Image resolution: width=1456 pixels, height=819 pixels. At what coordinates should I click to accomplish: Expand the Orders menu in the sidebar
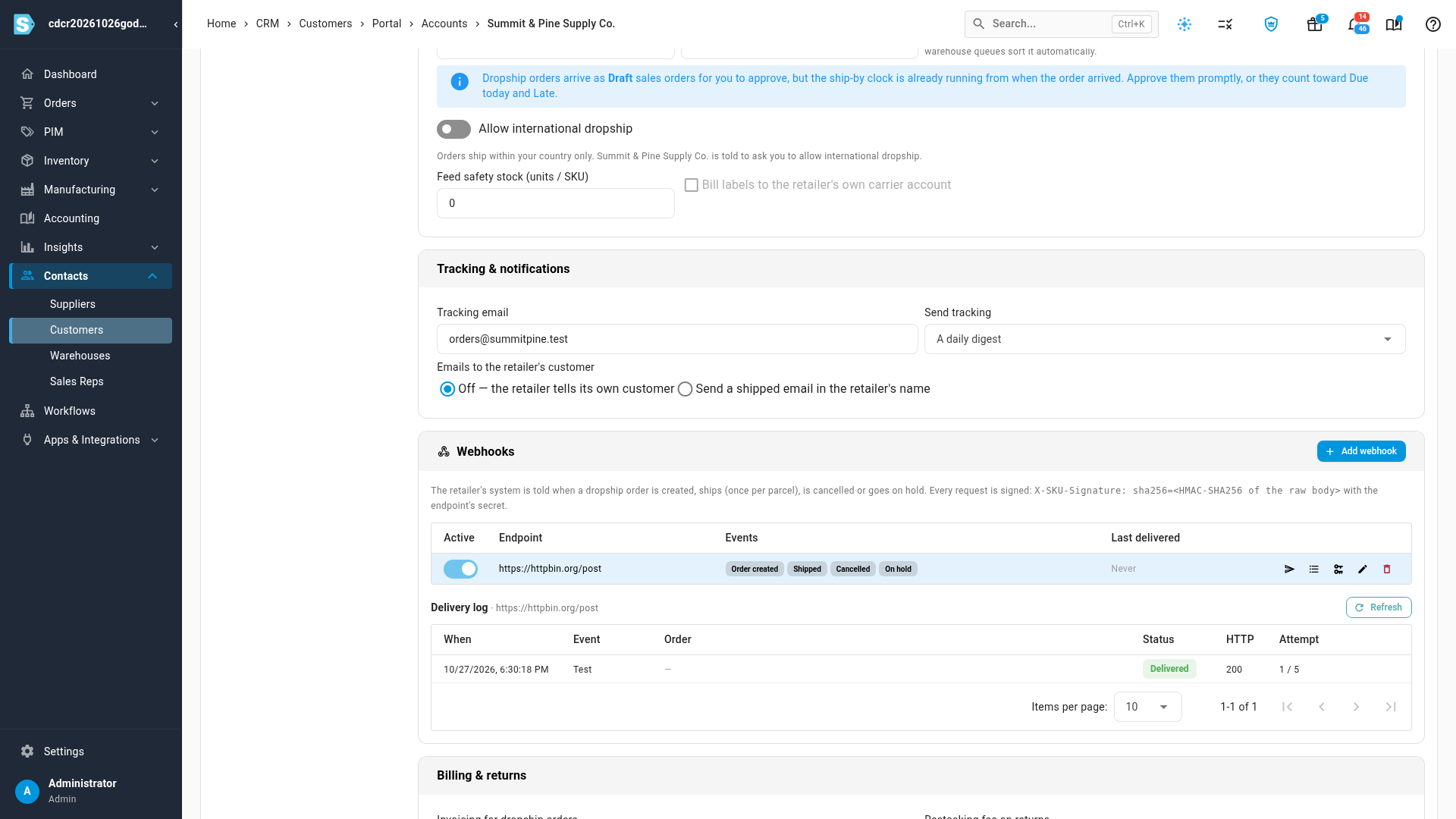[x=90, y=103]
